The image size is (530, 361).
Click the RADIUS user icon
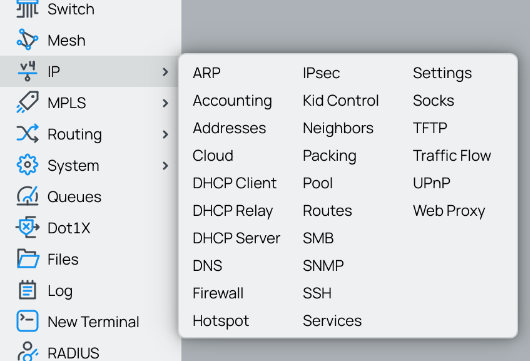click(x=27, y=352)
